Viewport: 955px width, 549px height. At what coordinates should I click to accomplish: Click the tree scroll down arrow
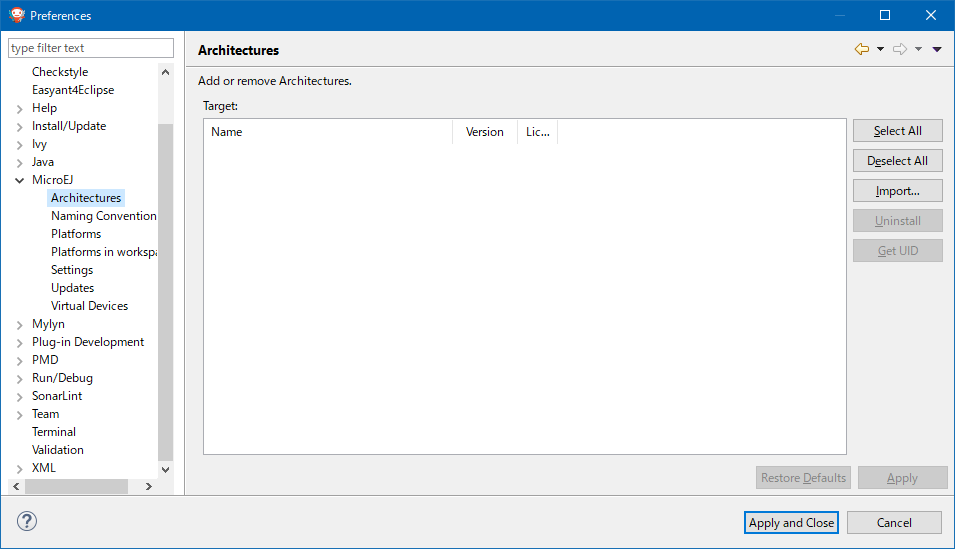coord(165,469)
